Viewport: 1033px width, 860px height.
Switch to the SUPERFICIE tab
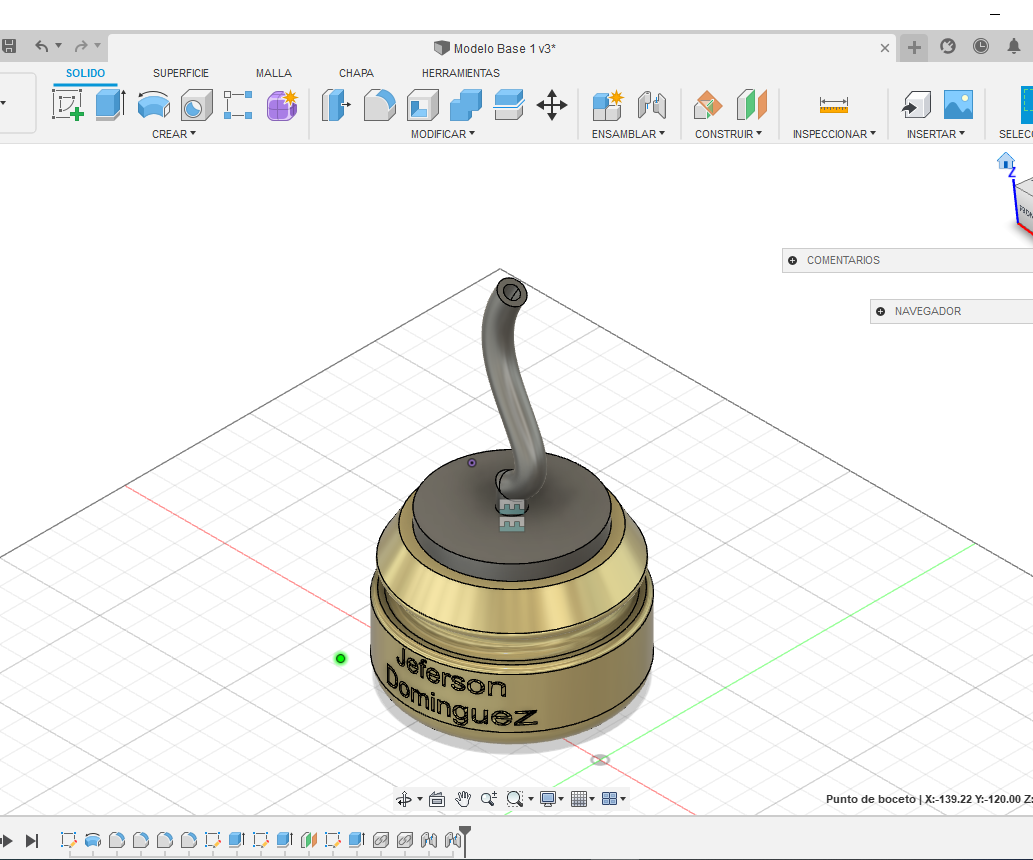coord(181,73)
